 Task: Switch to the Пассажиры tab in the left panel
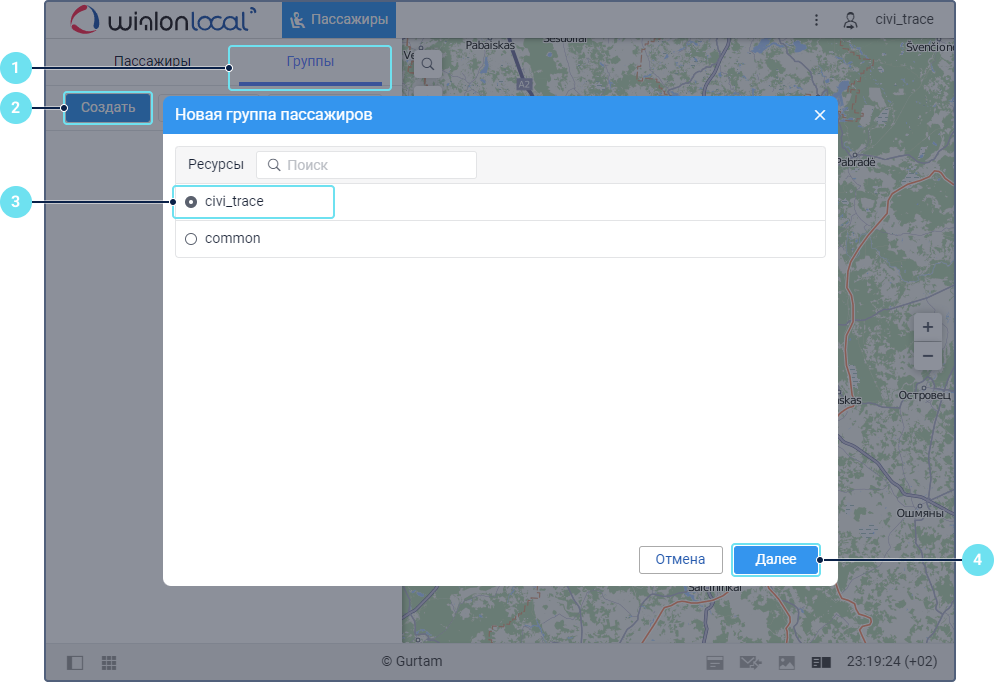click(x=152, y=61)
